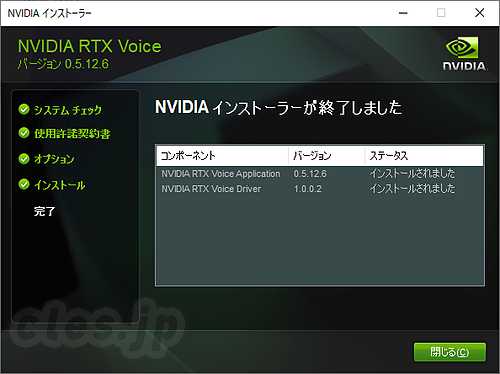Screen dimensions: 500x374
Task: Click the green check beside 使用許諾契約書
Action: [24, 133]
